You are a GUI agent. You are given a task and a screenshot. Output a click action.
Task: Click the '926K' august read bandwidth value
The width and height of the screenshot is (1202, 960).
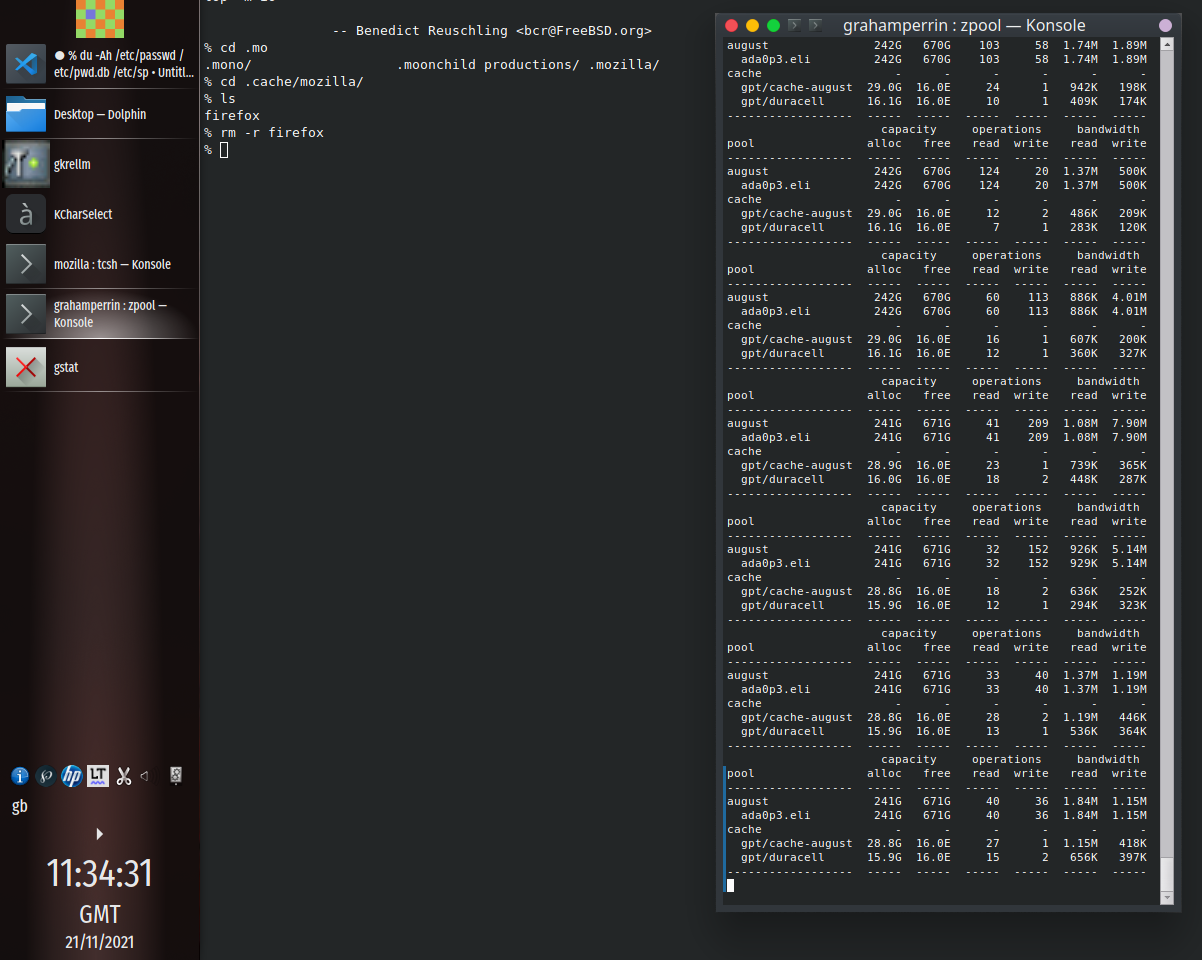1084,549
